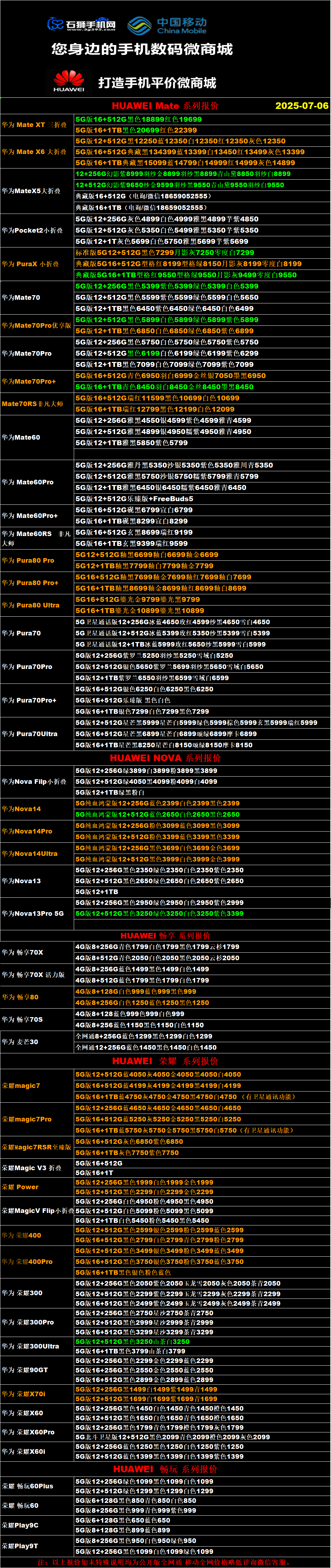The image size is (331, 1568).
Task: Click the date 2025-07-06
Action: click(x=302, y=106)
